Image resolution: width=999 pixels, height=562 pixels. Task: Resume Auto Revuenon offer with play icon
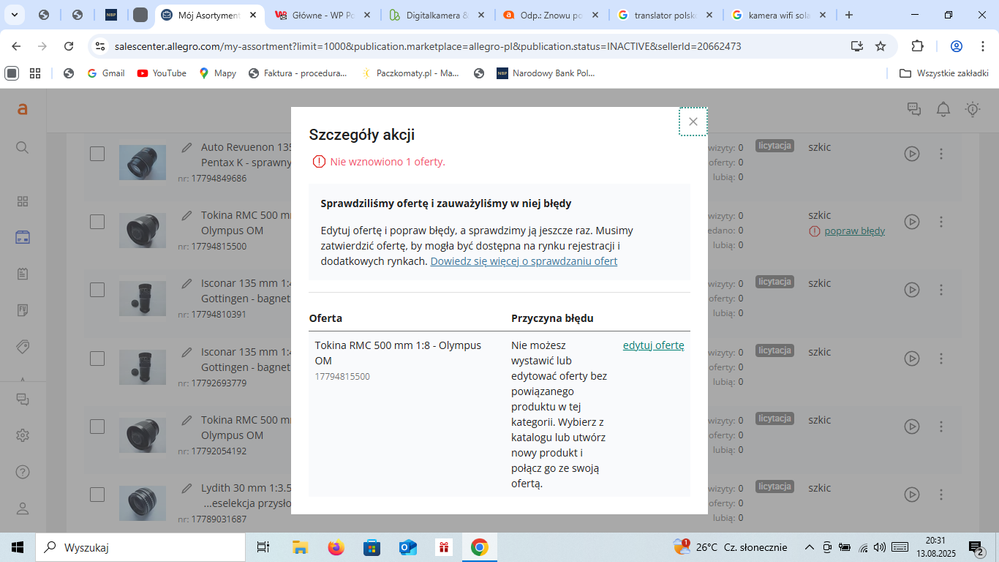point(912,154)
